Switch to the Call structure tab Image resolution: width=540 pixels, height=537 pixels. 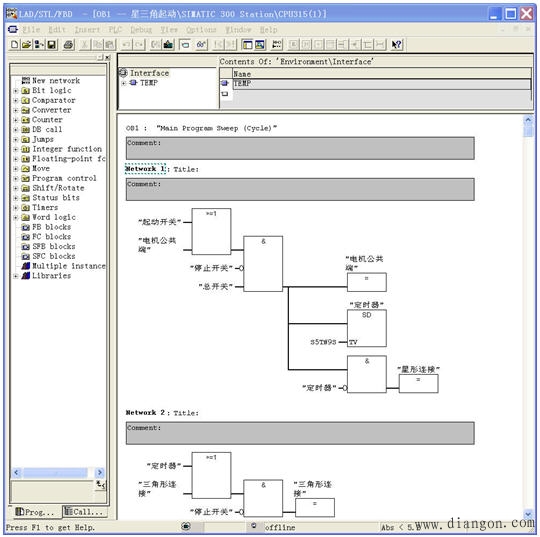(85, 512)
